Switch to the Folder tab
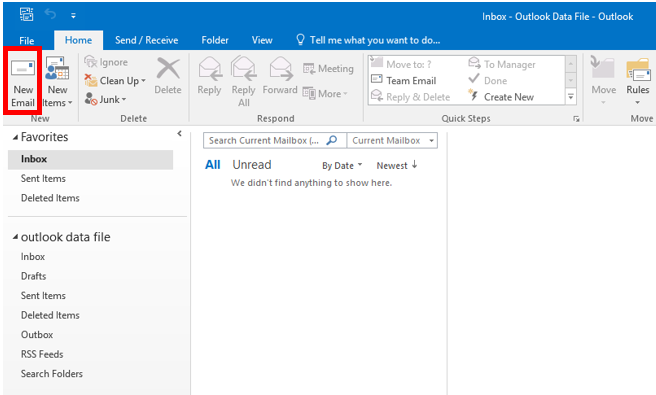 [x=215, y=40]
